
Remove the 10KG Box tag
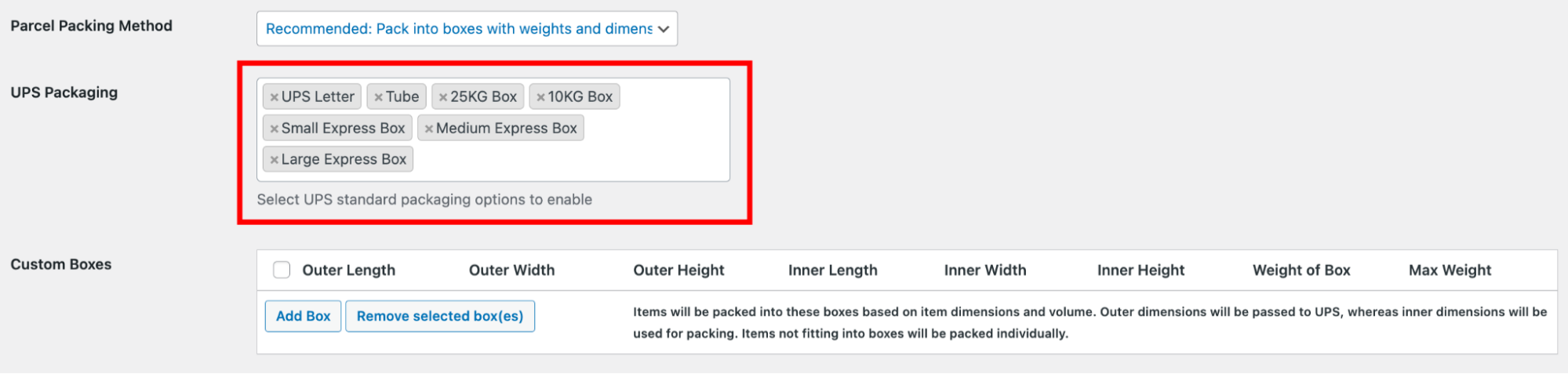(540, 97)
